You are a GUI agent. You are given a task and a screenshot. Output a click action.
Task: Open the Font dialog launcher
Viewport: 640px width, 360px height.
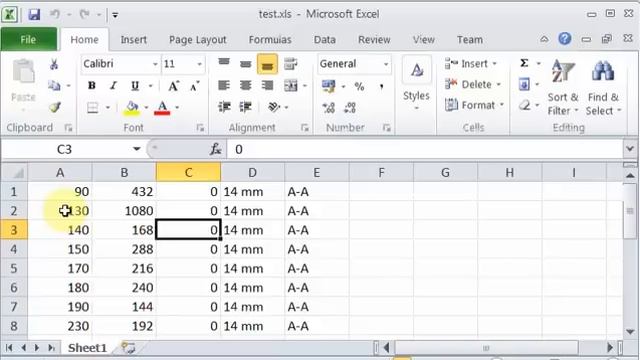200,128
